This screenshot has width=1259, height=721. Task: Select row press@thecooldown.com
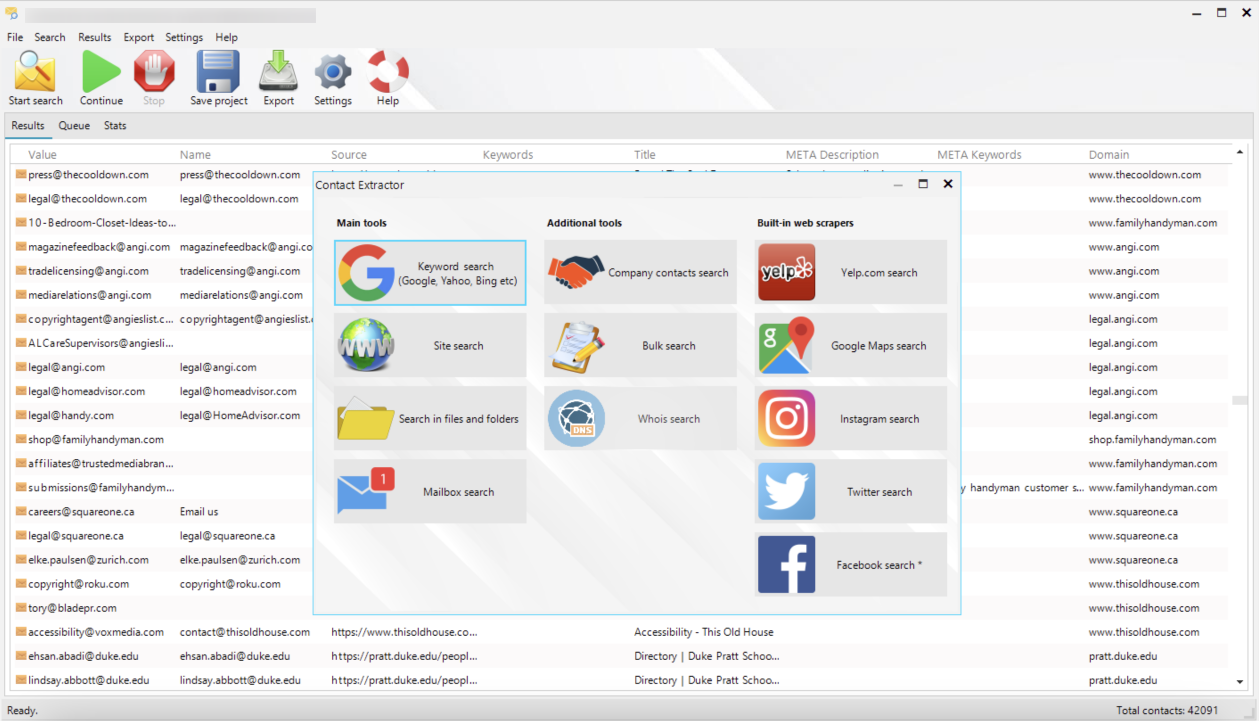pos(620,175)
